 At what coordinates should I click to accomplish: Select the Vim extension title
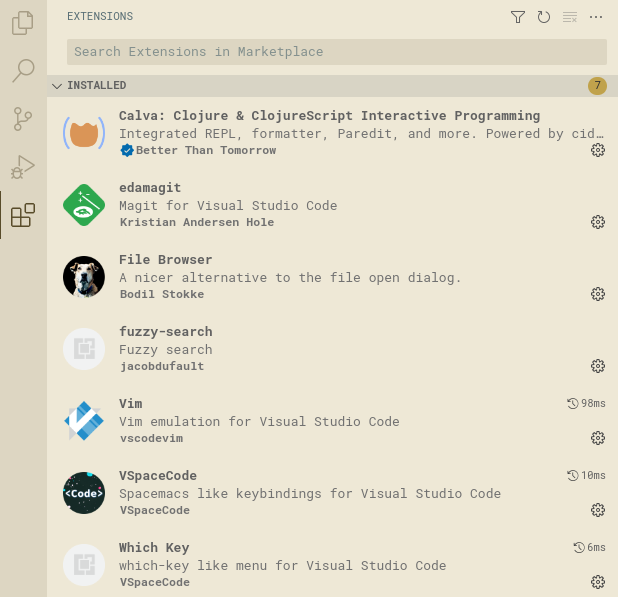point(131,404)
